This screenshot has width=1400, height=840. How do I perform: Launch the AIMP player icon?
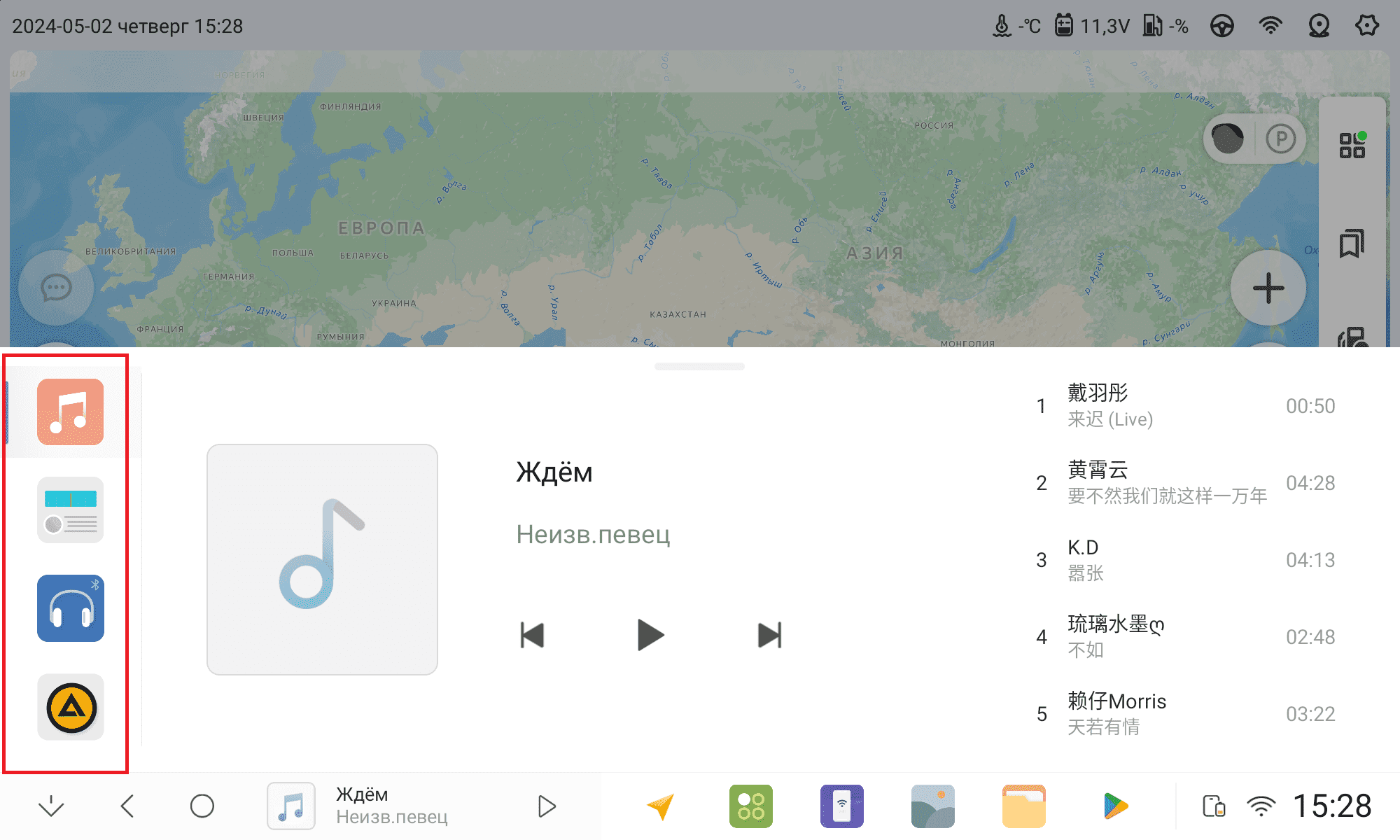pyautogui.click(x=70, y=707)
